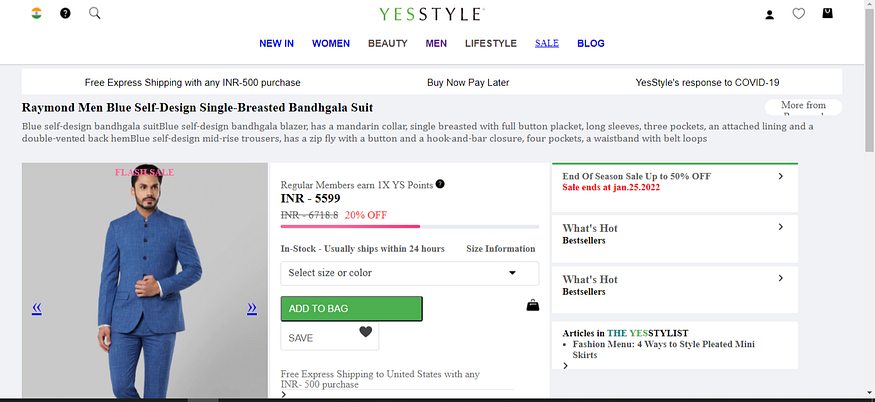Screen dimensions: 875x402
Task: Expand the first What's Hot Bestsellers arrow
Action: (x=781, y=227)
